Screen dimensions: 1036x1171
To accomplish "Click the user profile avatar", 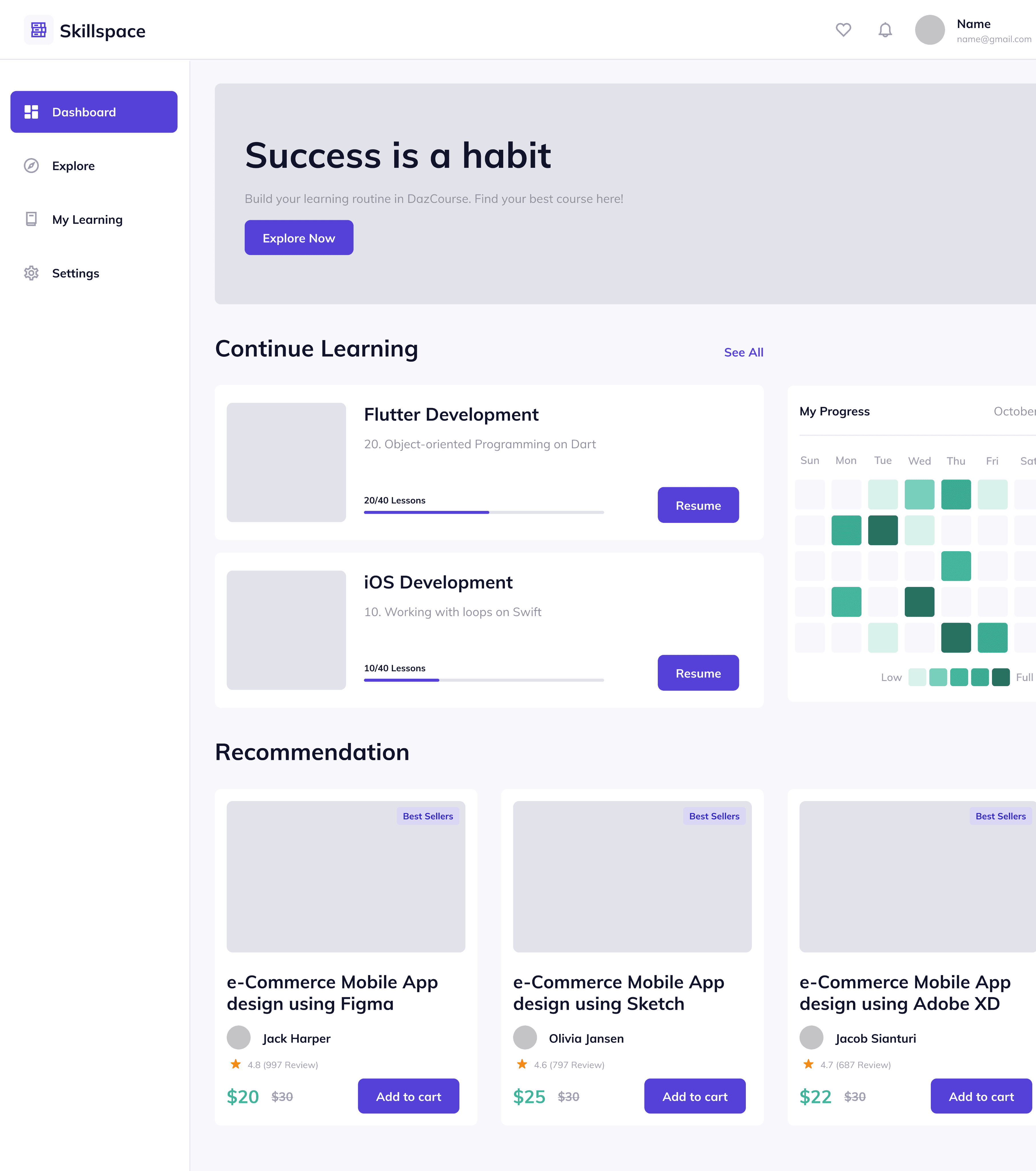I will pos(929,30).
